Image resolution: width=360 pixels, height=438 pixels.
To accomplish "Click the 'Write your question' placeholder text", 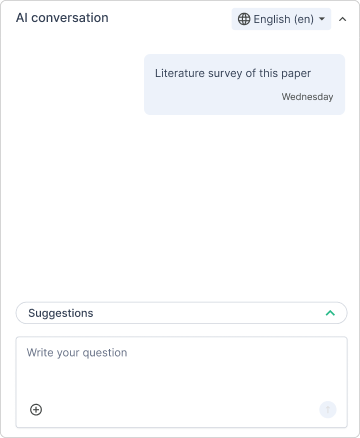I will (x=77, y=353).
